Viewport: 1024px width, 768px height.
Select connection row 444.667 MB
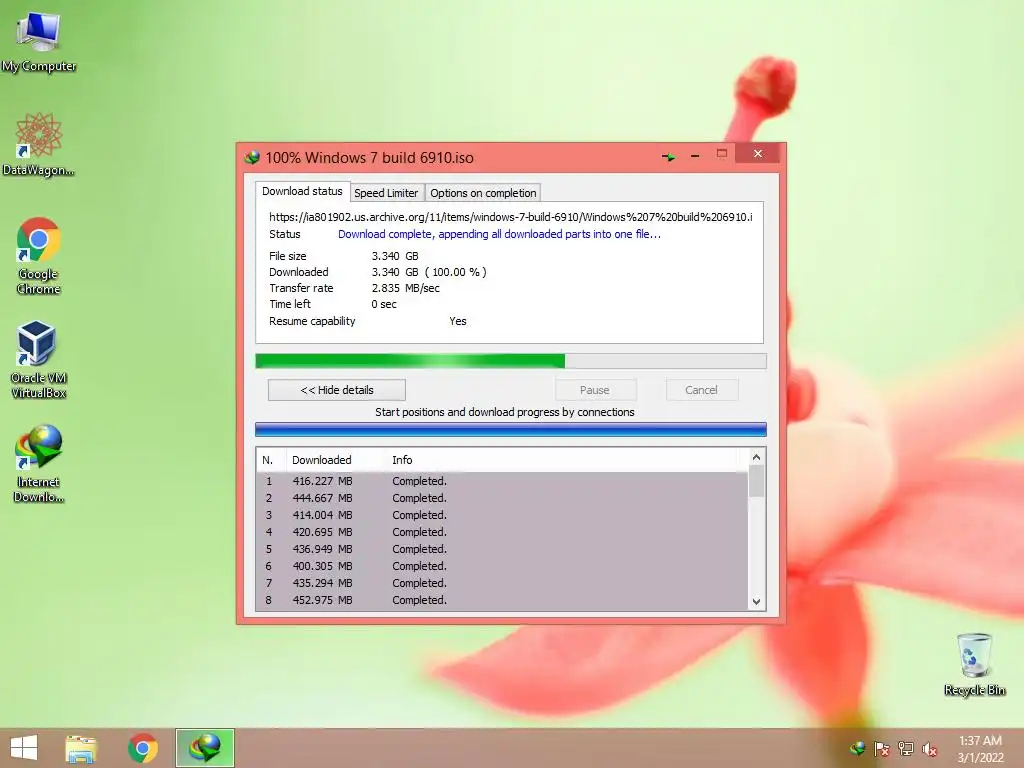pos(502,498)
